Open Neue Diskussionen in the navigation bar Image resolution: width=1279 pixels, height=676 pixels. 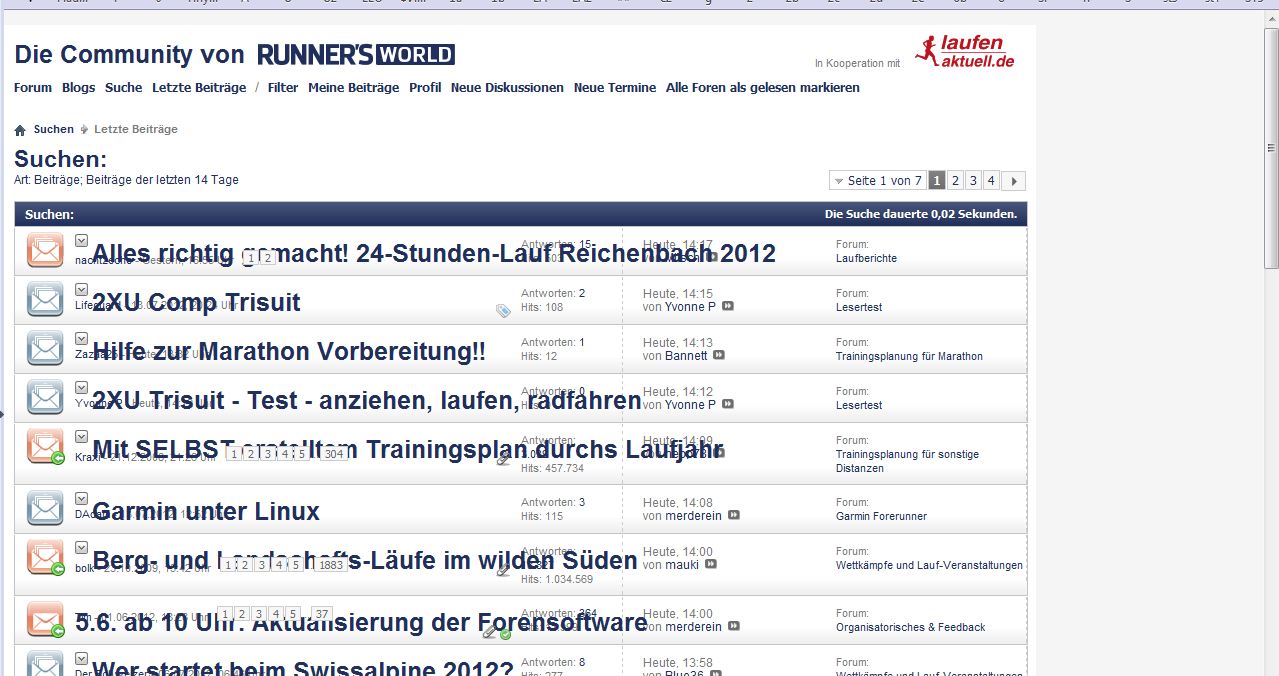507,88
